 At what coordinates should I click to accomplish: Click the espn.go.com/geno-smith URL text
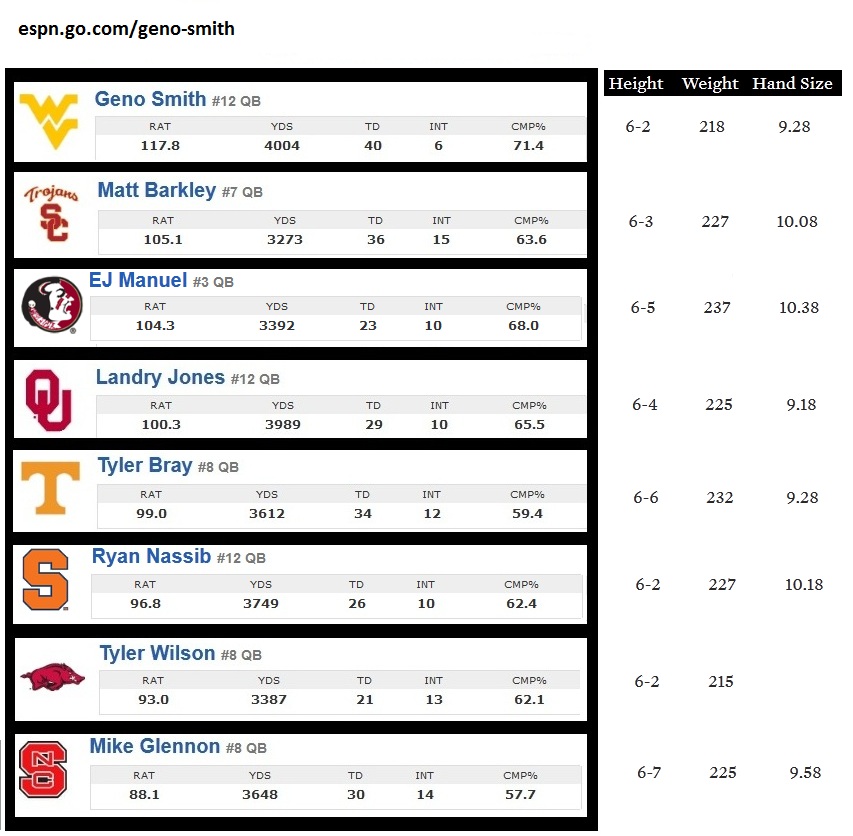click(126, 29)
